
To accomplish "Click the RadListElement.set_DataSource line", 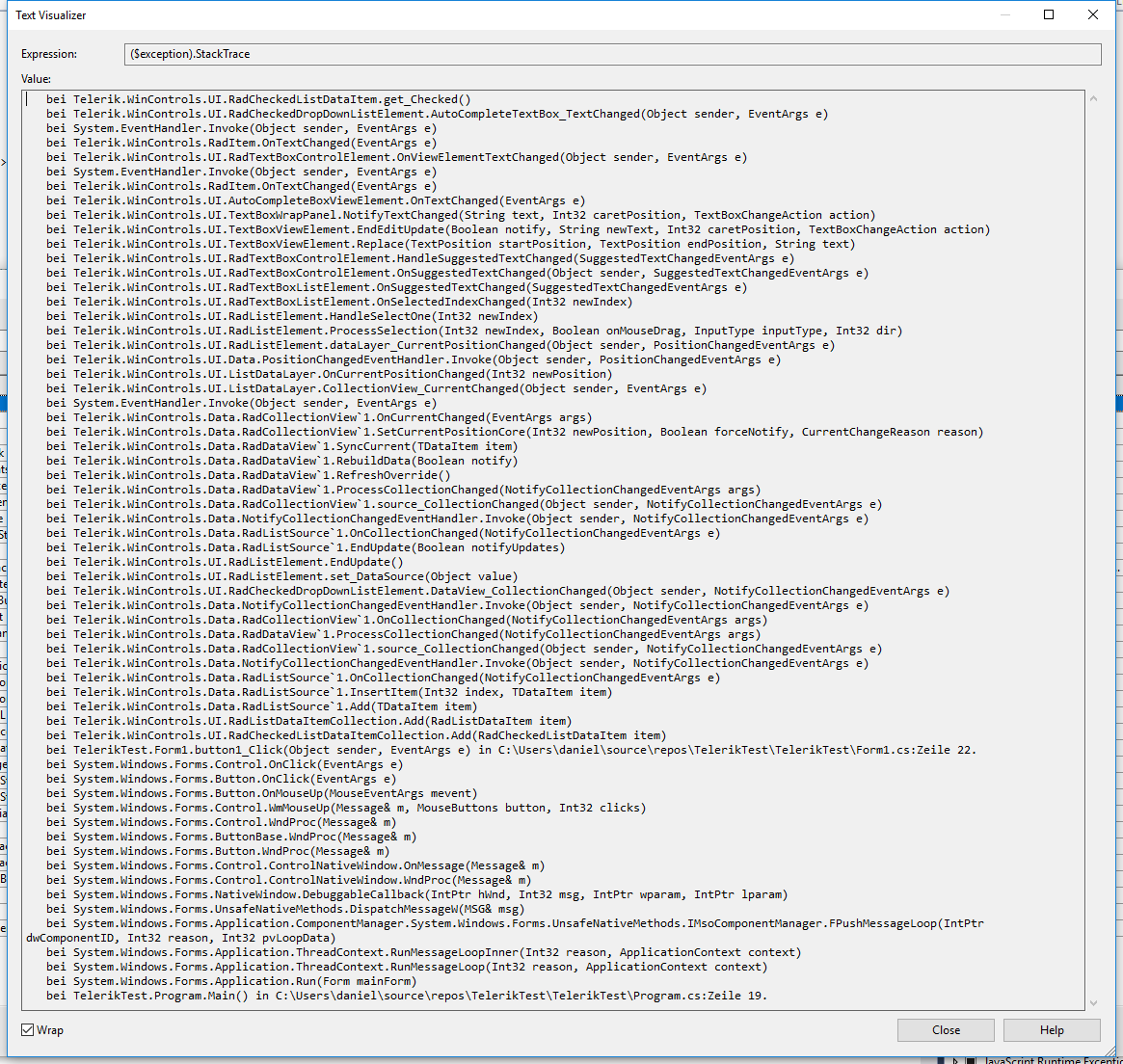I will tap(281, 576).
